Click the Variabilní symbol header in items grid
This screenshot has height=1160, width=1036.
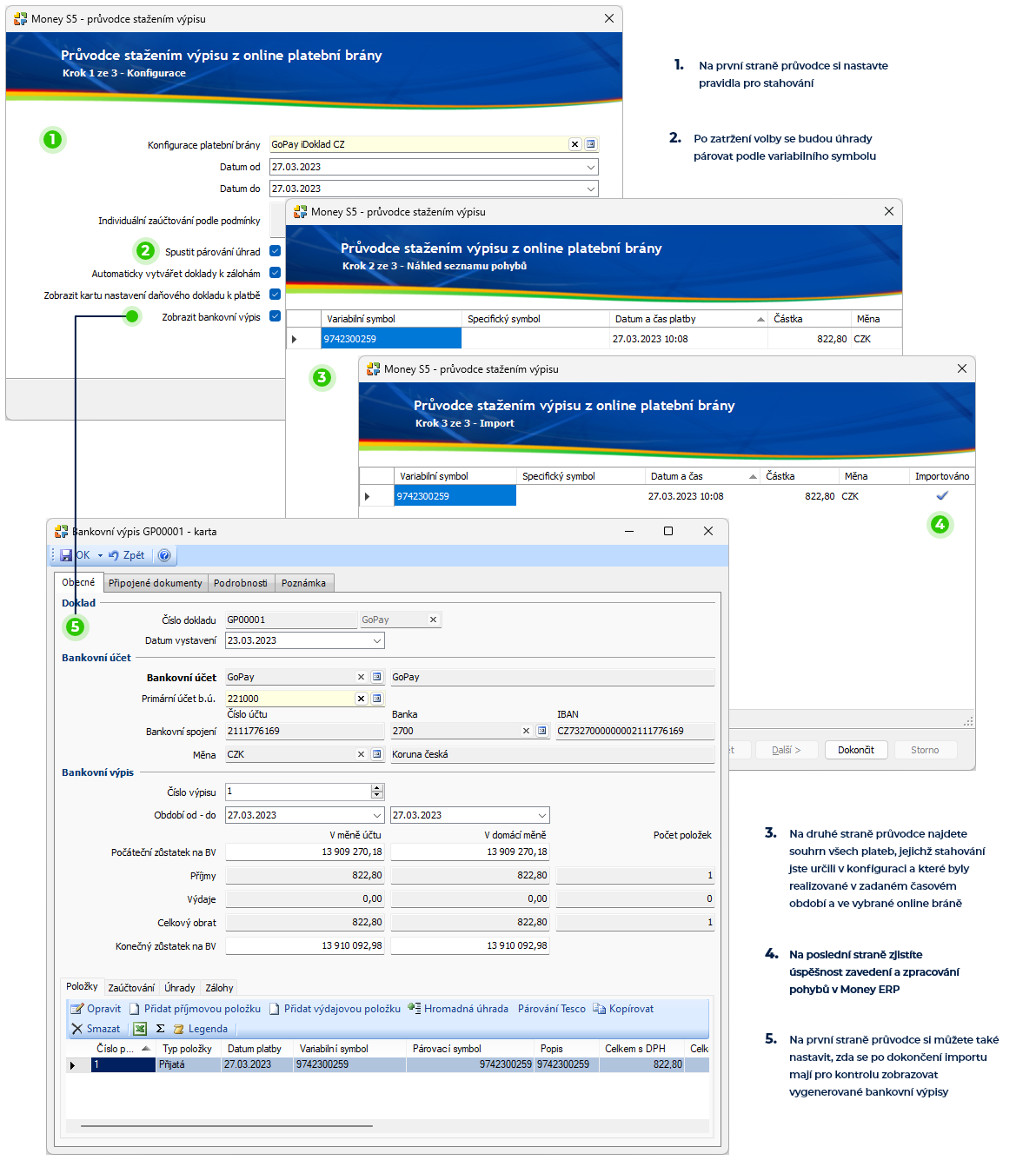[349, 1049]
